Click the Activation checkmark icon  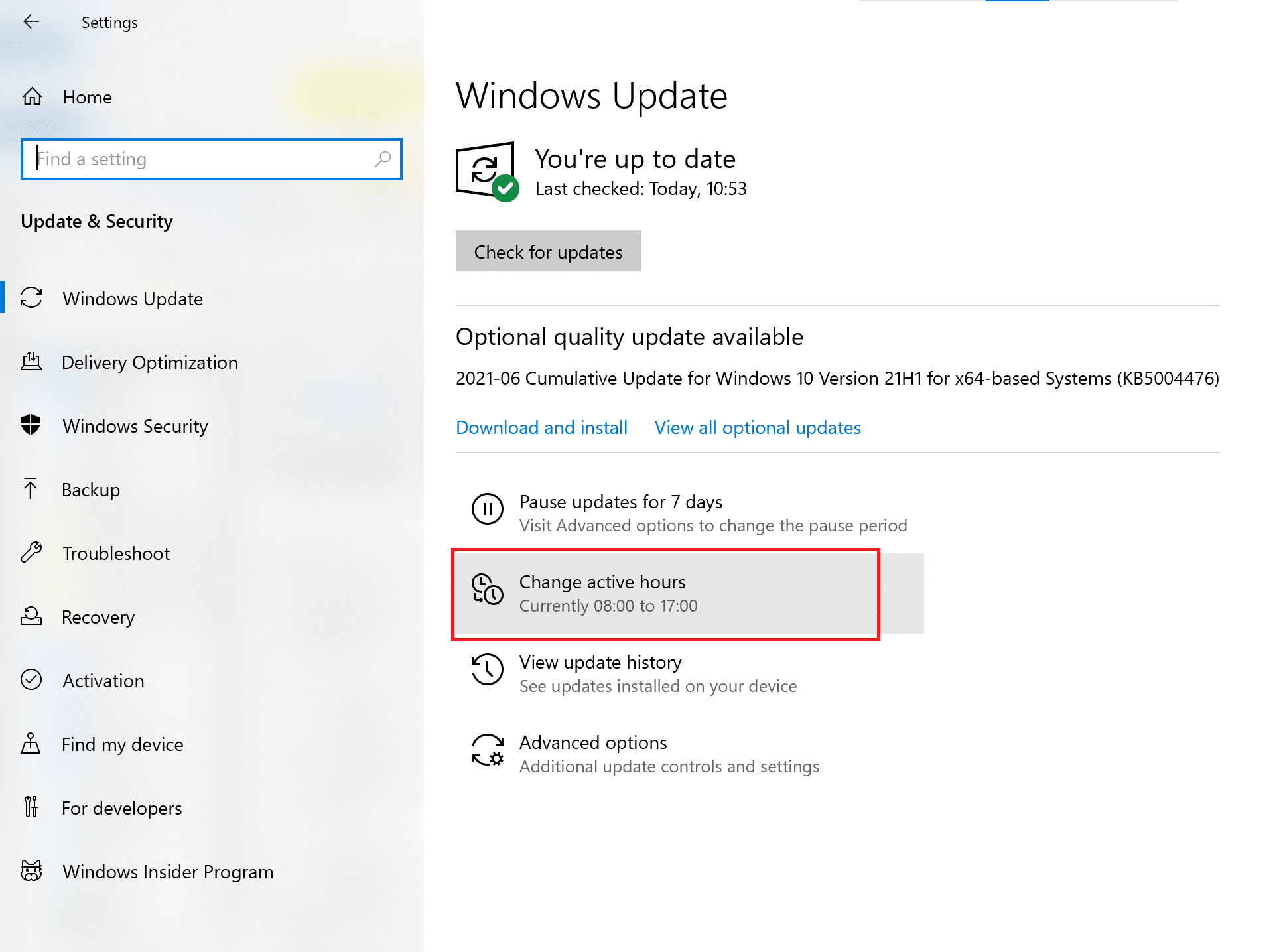(x=31, y=680)
